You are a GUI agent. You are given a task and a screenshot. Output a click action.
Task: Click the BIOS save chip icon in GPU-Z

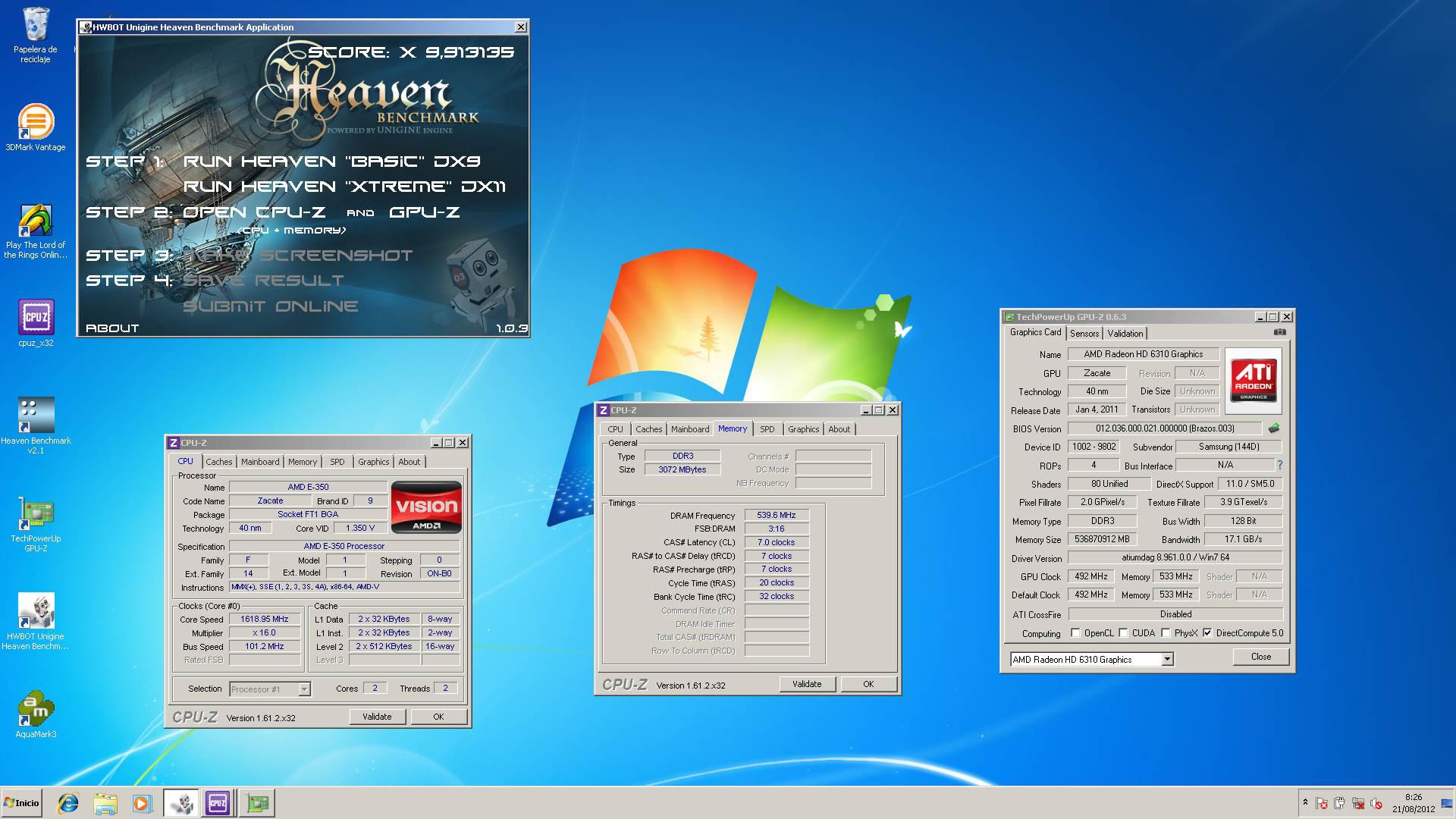tap(1273, 428)
